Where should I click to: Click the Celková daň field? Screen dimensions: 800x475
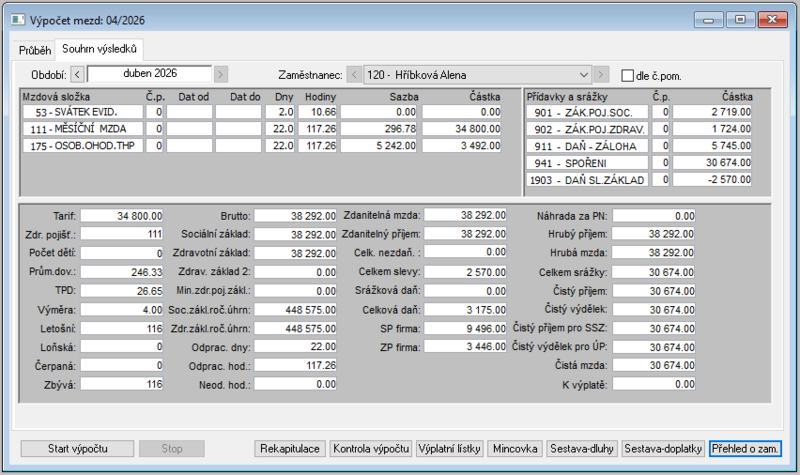click(x=465, y=310)
